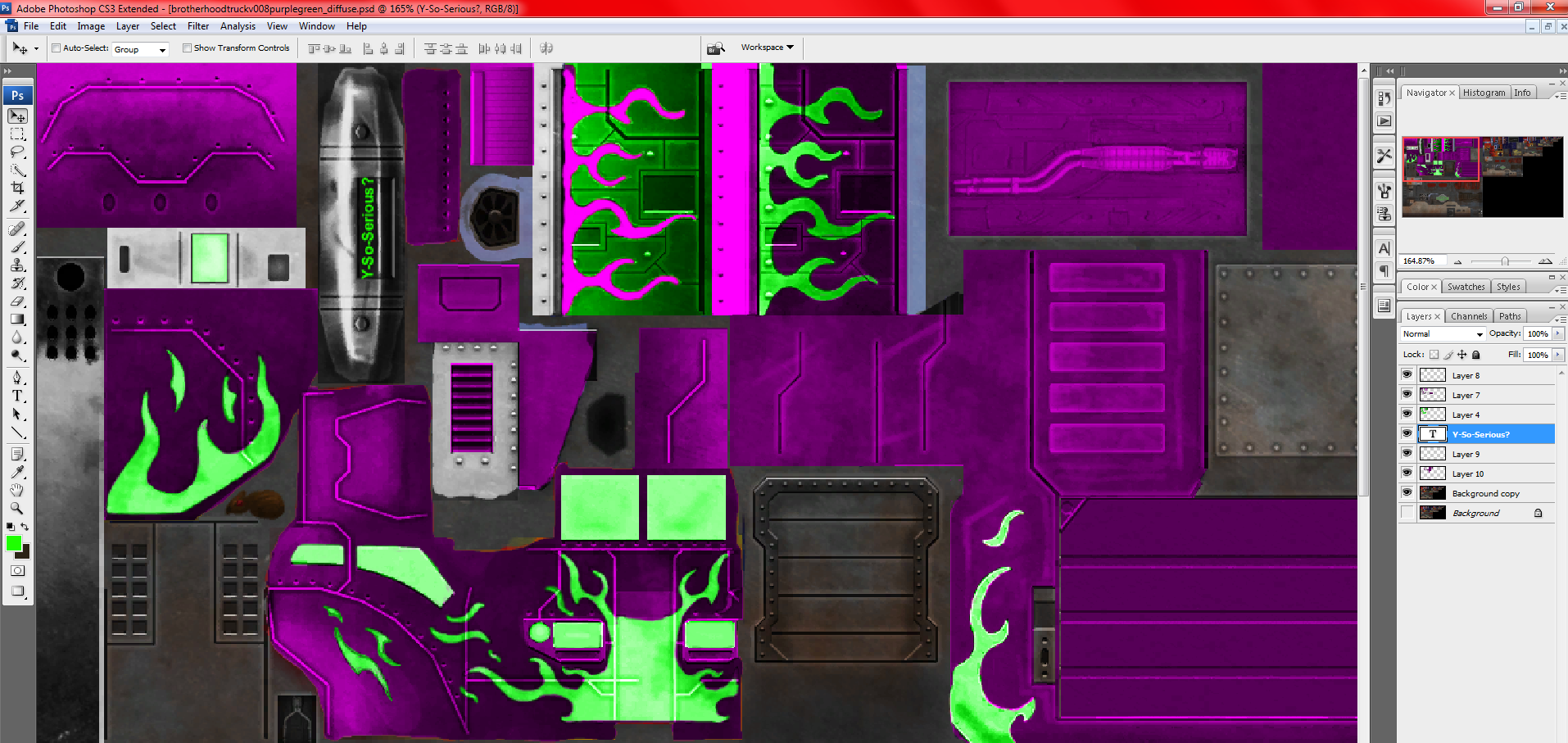This screenshot has height=743, width=1568.
Task: Open the Fill slider arrow
Action: (x=1558, y=355)
